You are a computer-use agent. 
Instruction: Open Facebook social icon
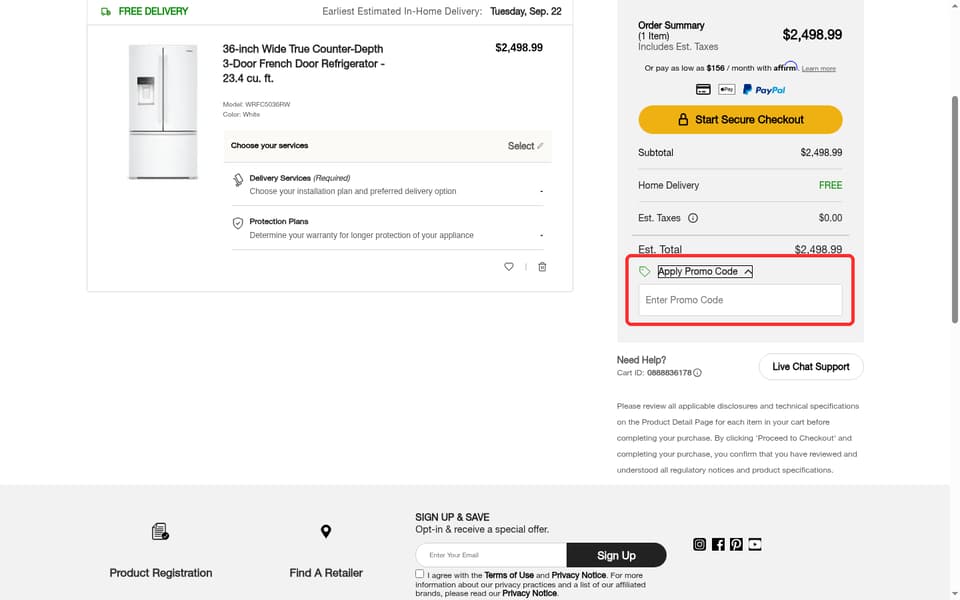[x=718, y=544]
